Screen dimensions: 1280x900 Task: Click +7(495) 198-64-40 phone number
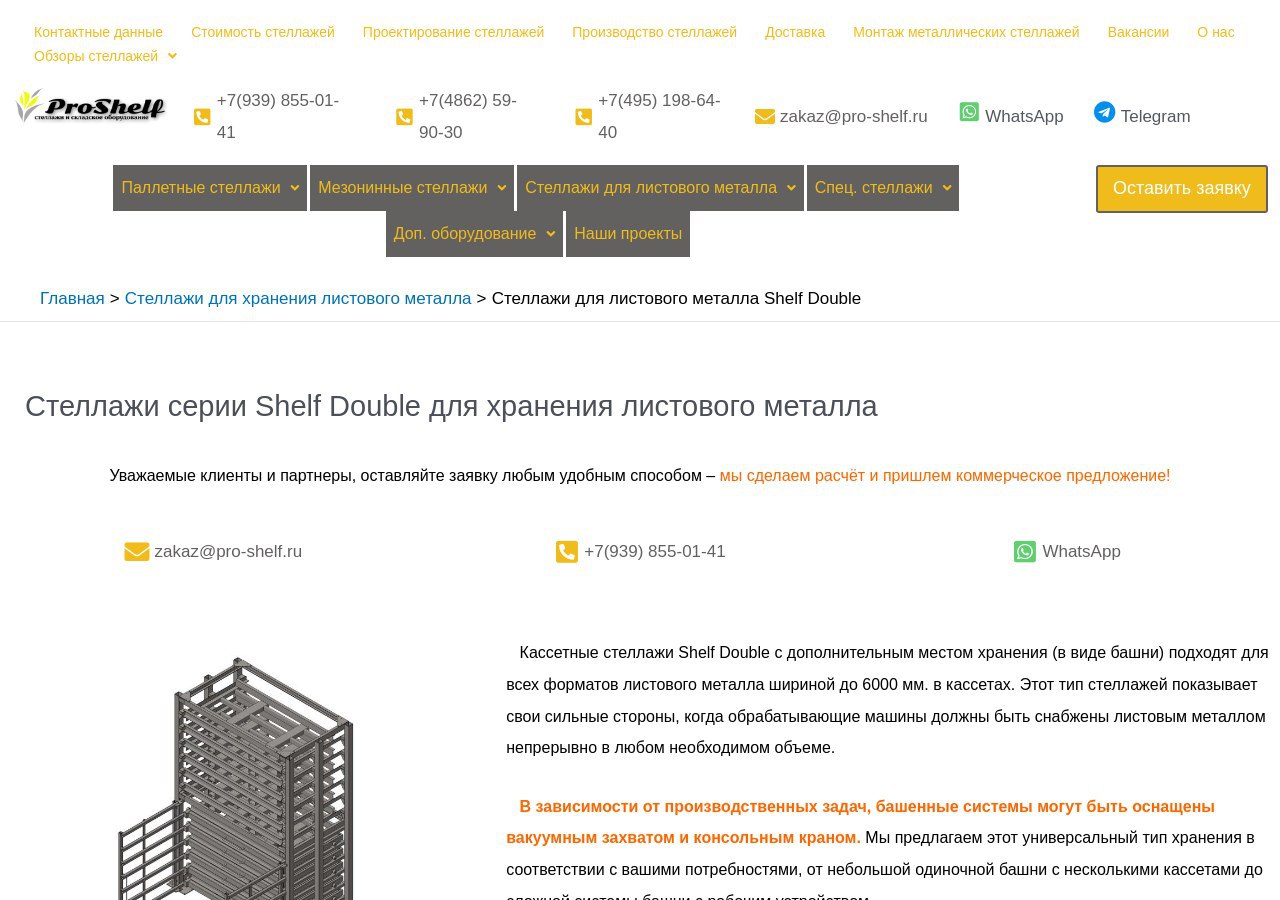[659, 117]
